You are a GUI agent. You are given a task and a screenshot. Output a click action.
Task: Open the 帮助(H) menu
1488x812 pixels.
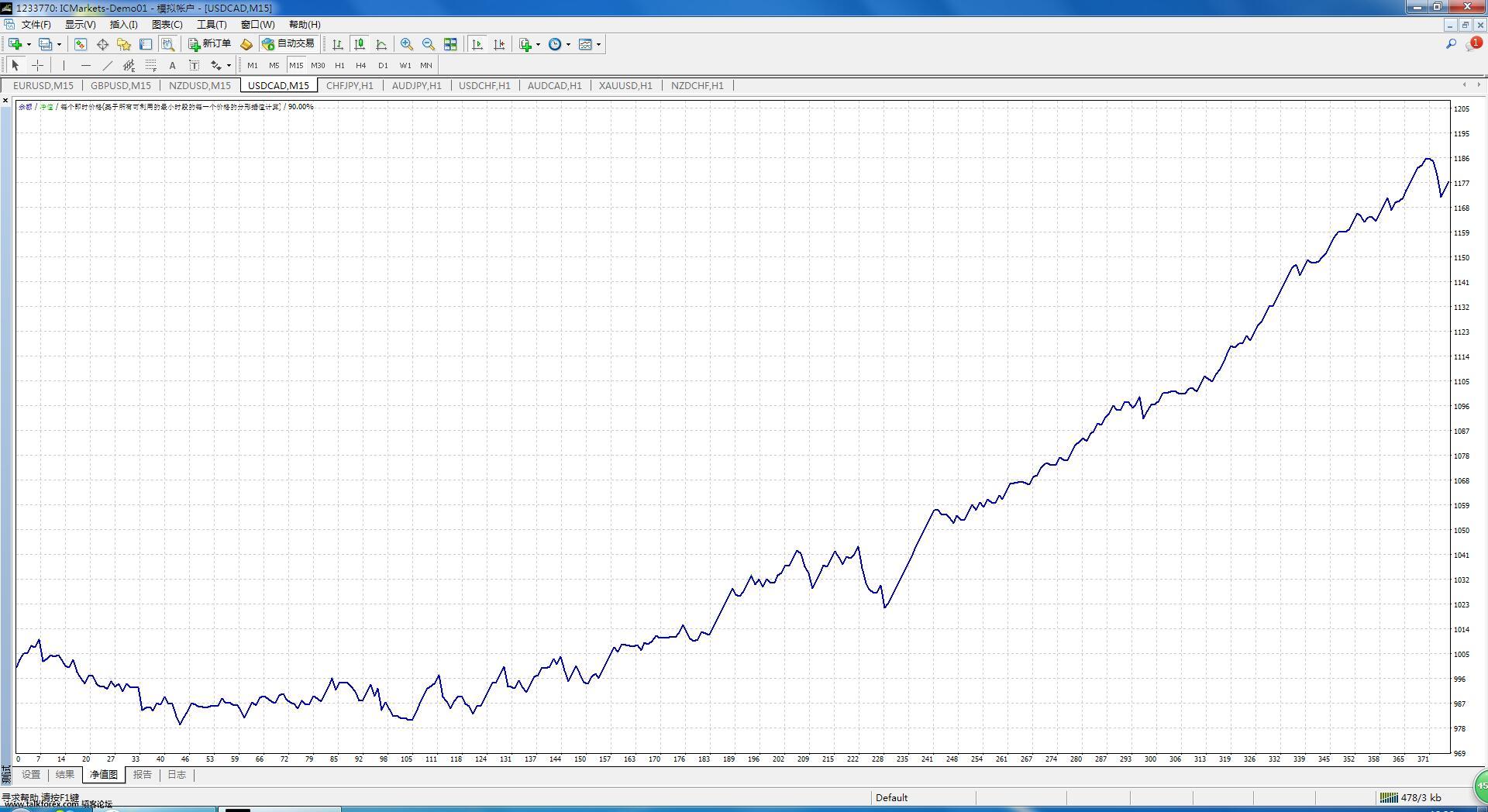coord(305,25)
